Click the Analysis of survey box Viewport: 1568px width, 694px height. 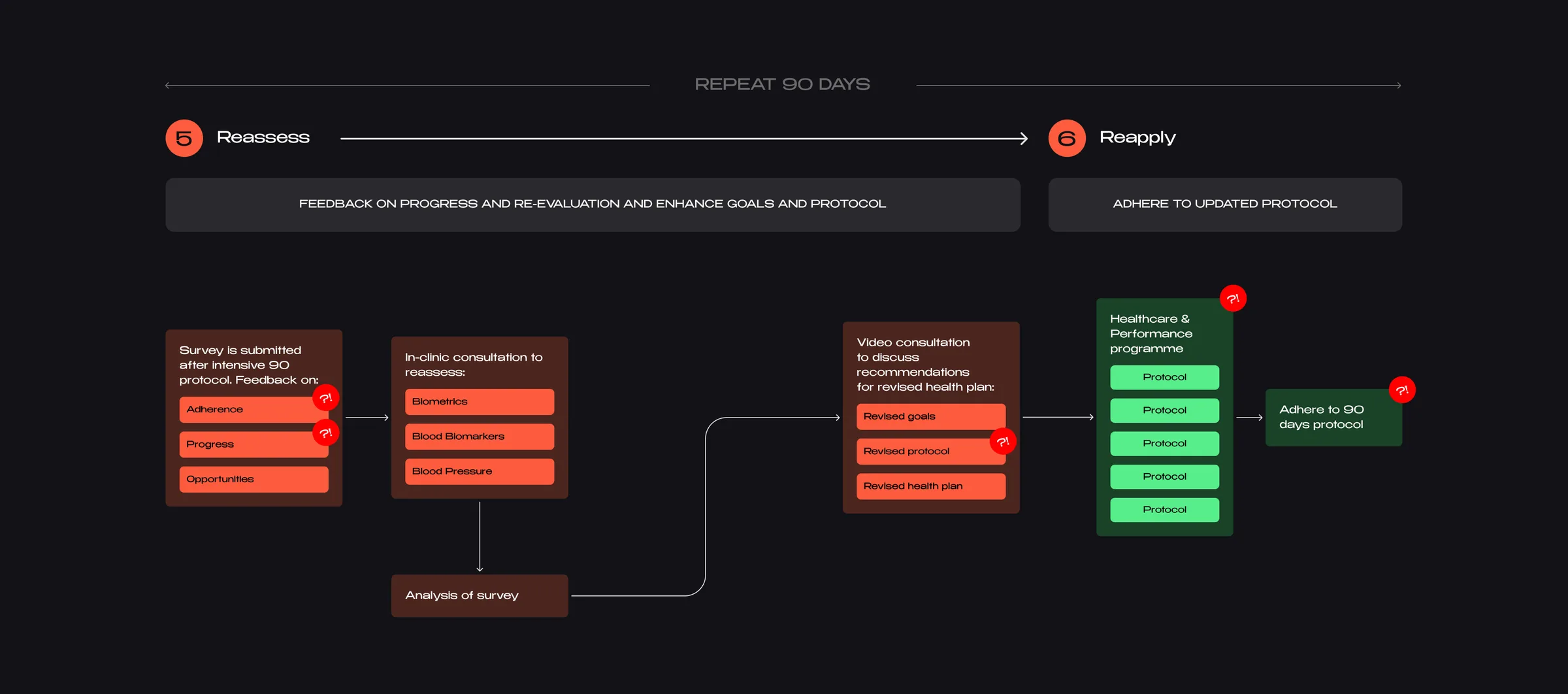(480, 595)
